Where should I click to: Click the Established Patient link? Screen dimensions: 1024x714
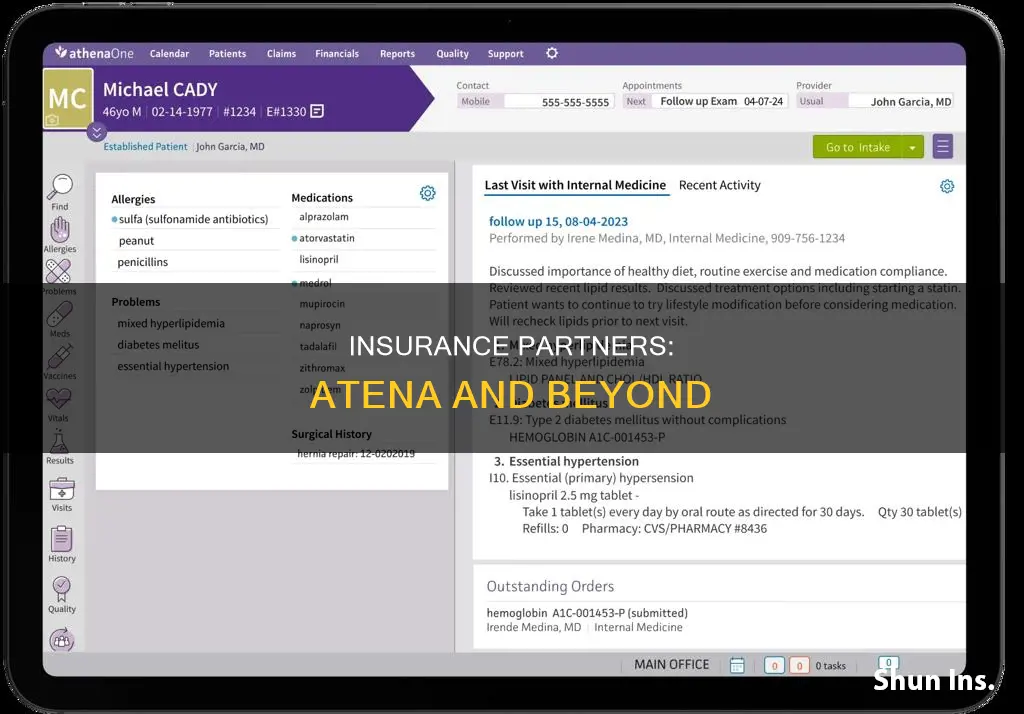click(x=145, y=146)
